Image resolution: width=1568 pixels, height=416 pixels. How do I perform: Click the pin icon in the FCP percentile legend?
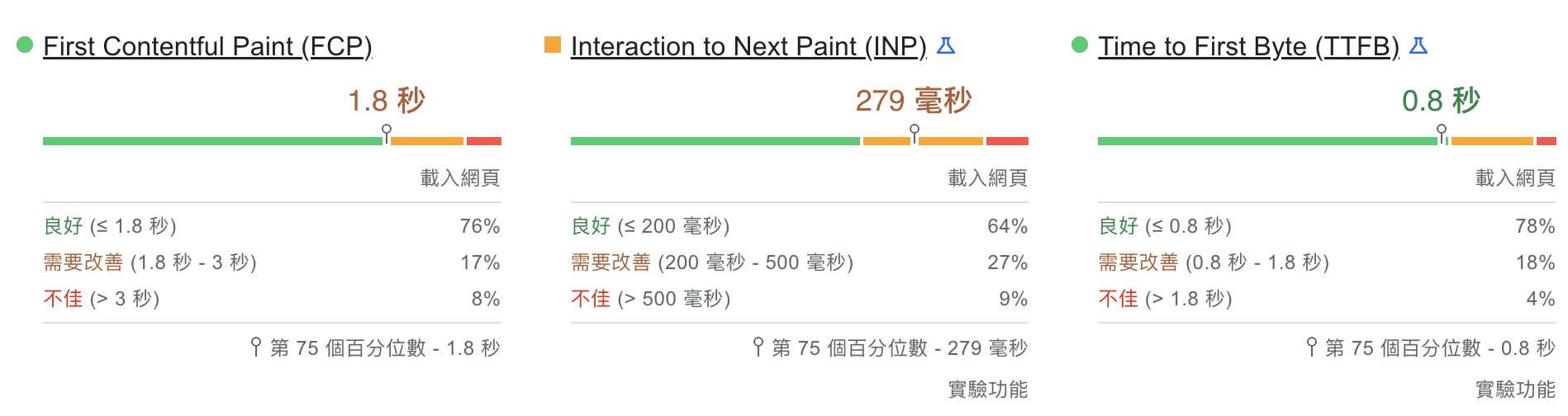coord(256,347)
